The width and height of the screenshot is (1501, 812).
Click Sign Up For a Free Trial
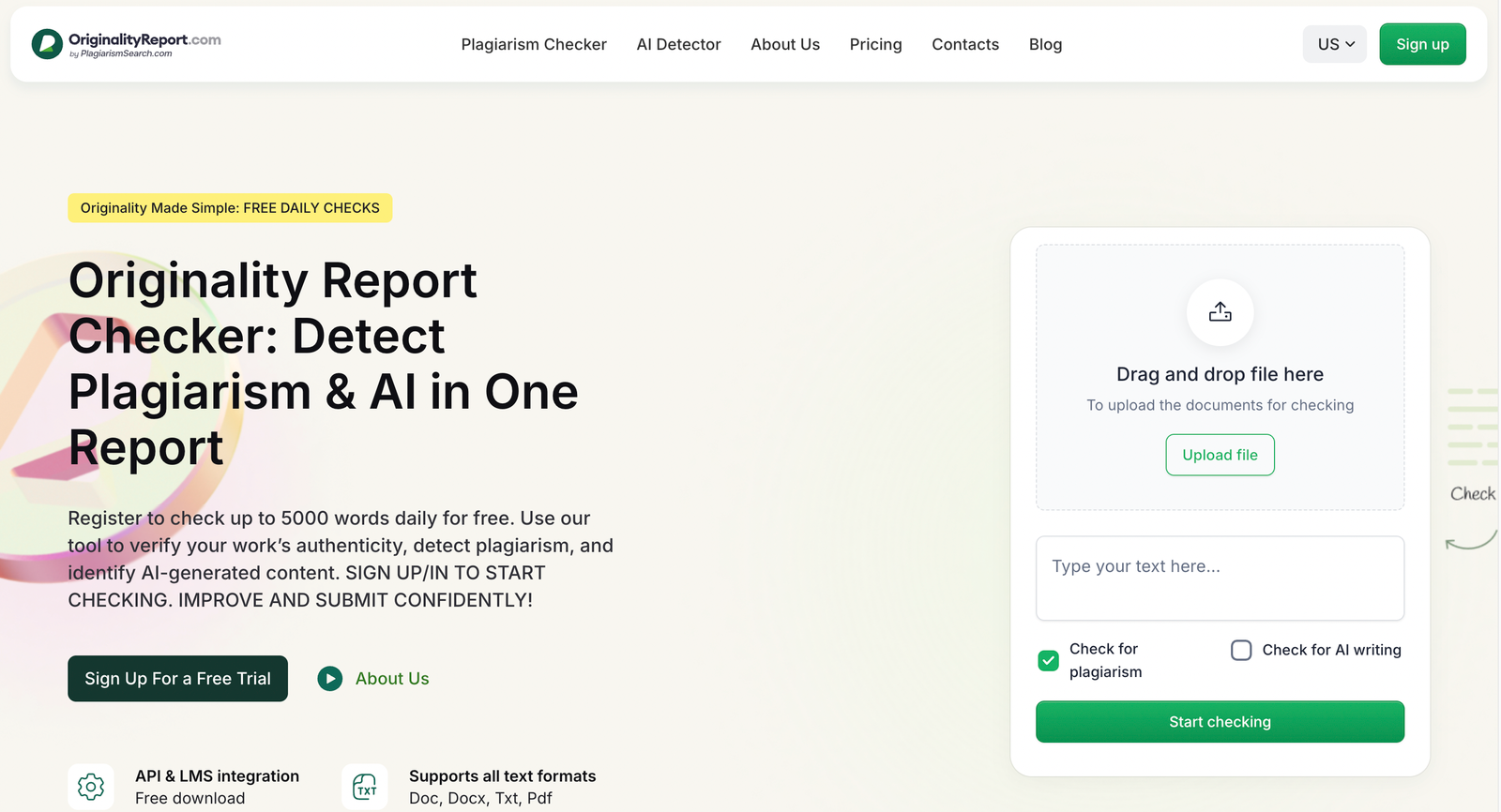click(x=177, y=678)
